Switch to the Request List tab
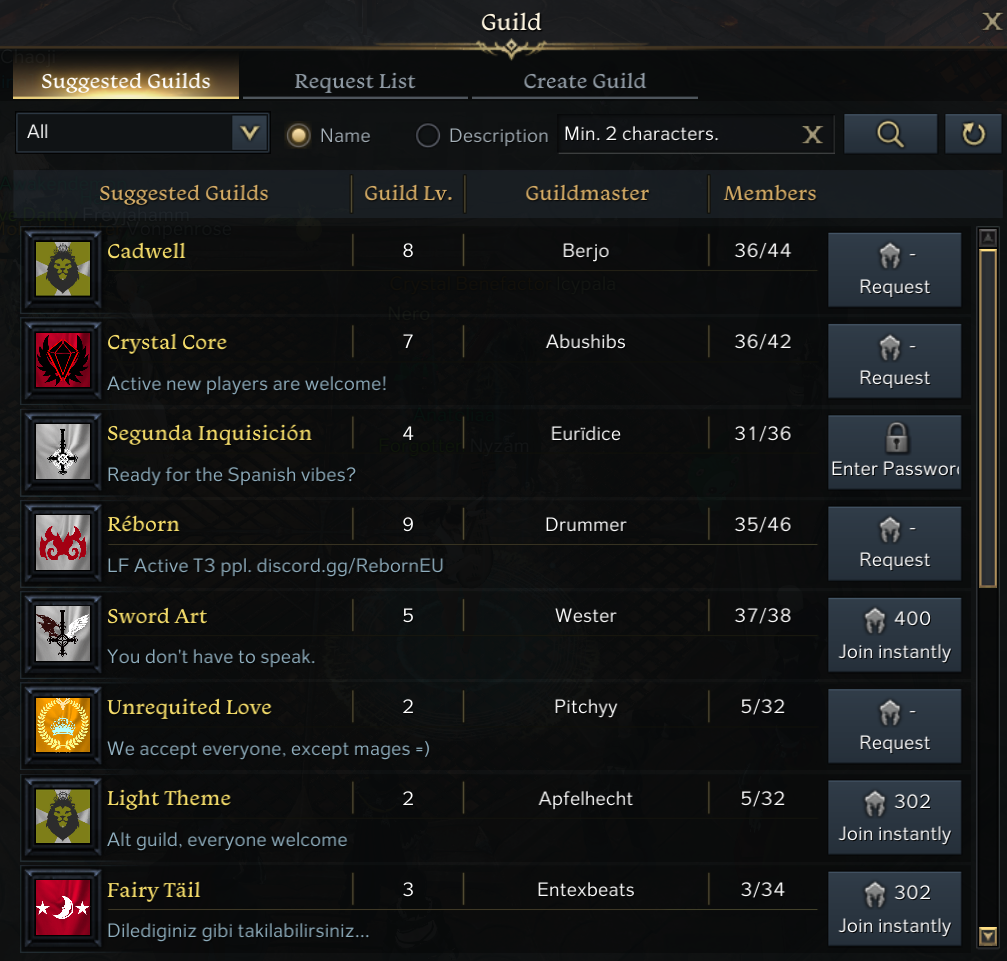 [355, 82]
